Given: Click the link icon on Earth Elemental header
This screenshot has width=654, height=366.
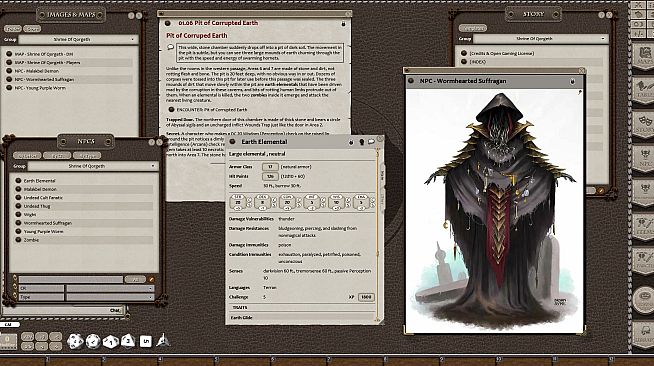Looking at the screenshot, I should click(233, 142).
